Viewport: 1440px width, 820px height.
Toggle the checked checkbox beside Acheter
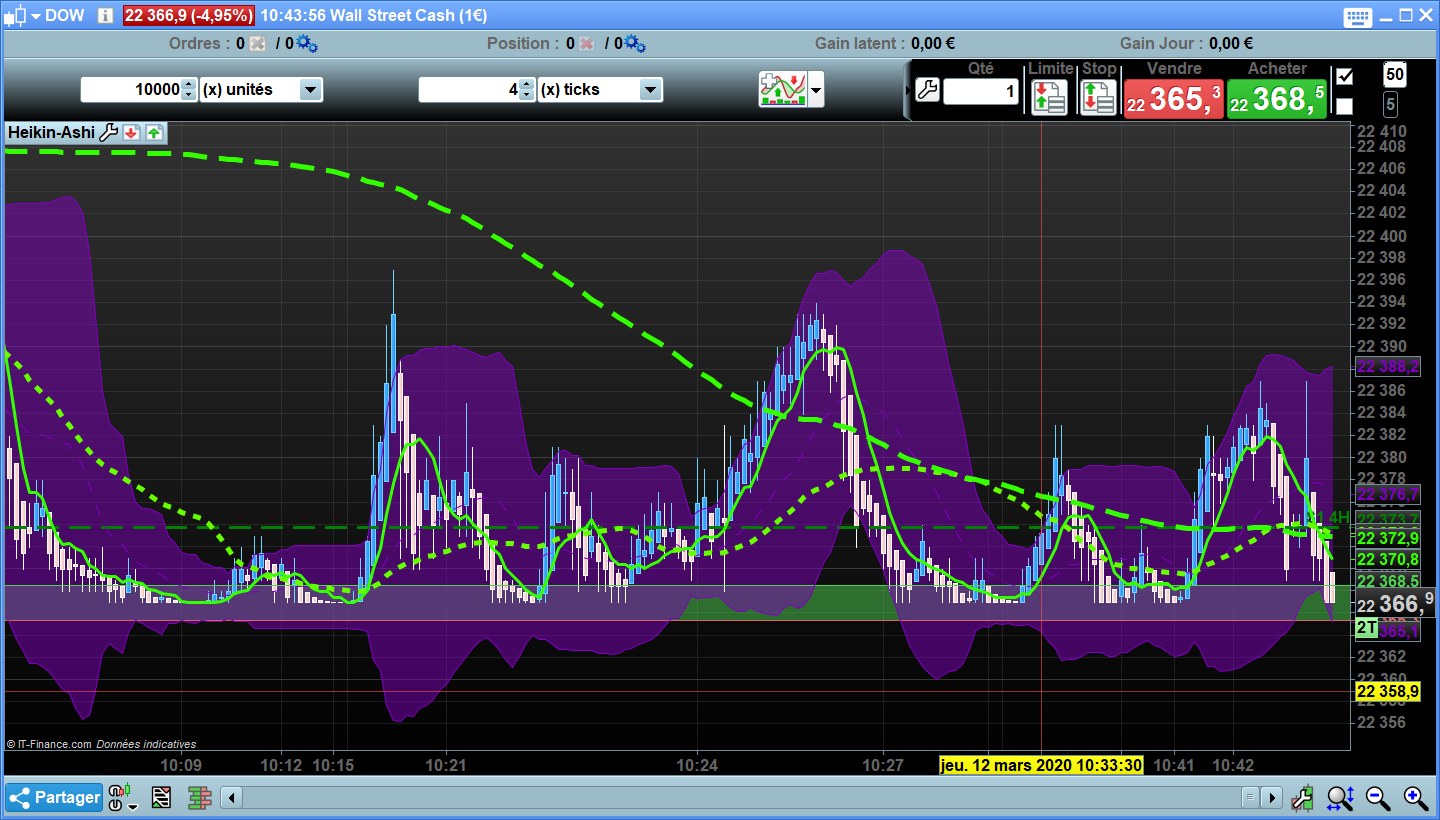pyautogui.click(x=1345, y=77)
